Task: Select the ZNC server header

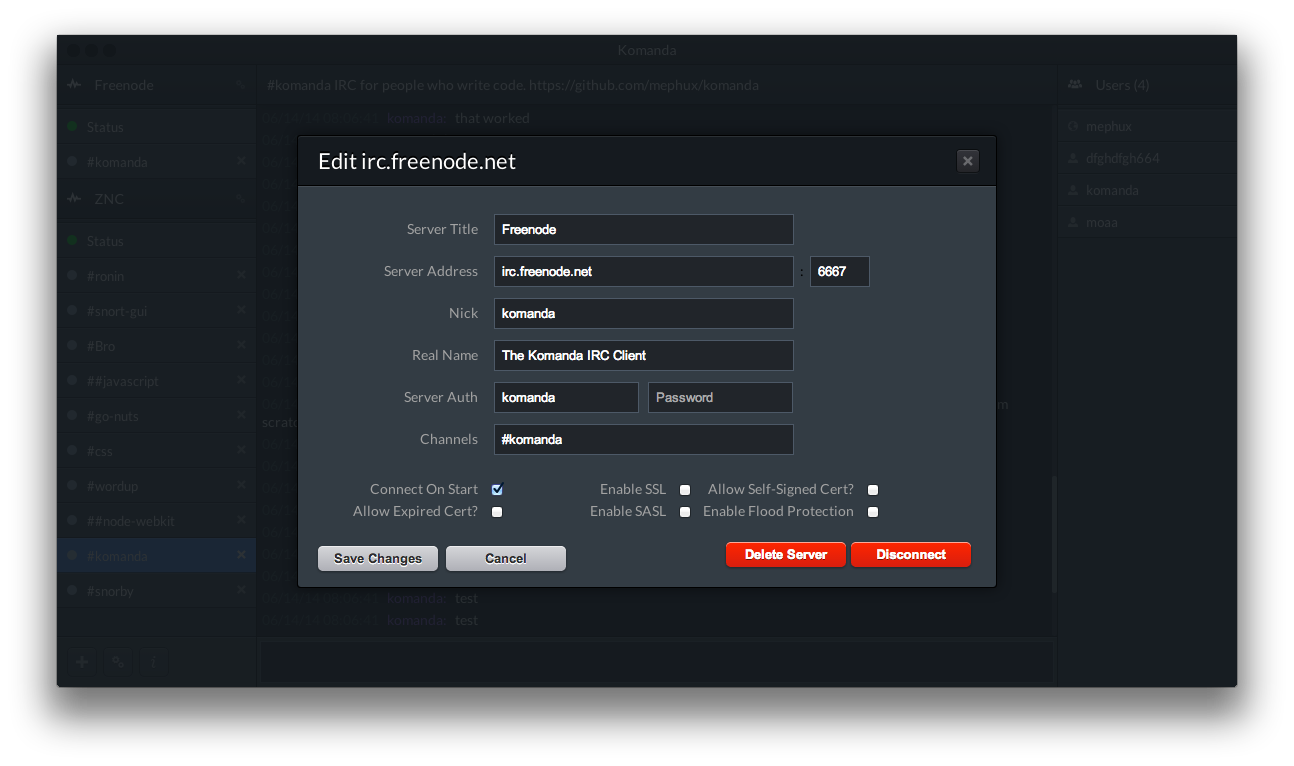Action: pos(157,199)
